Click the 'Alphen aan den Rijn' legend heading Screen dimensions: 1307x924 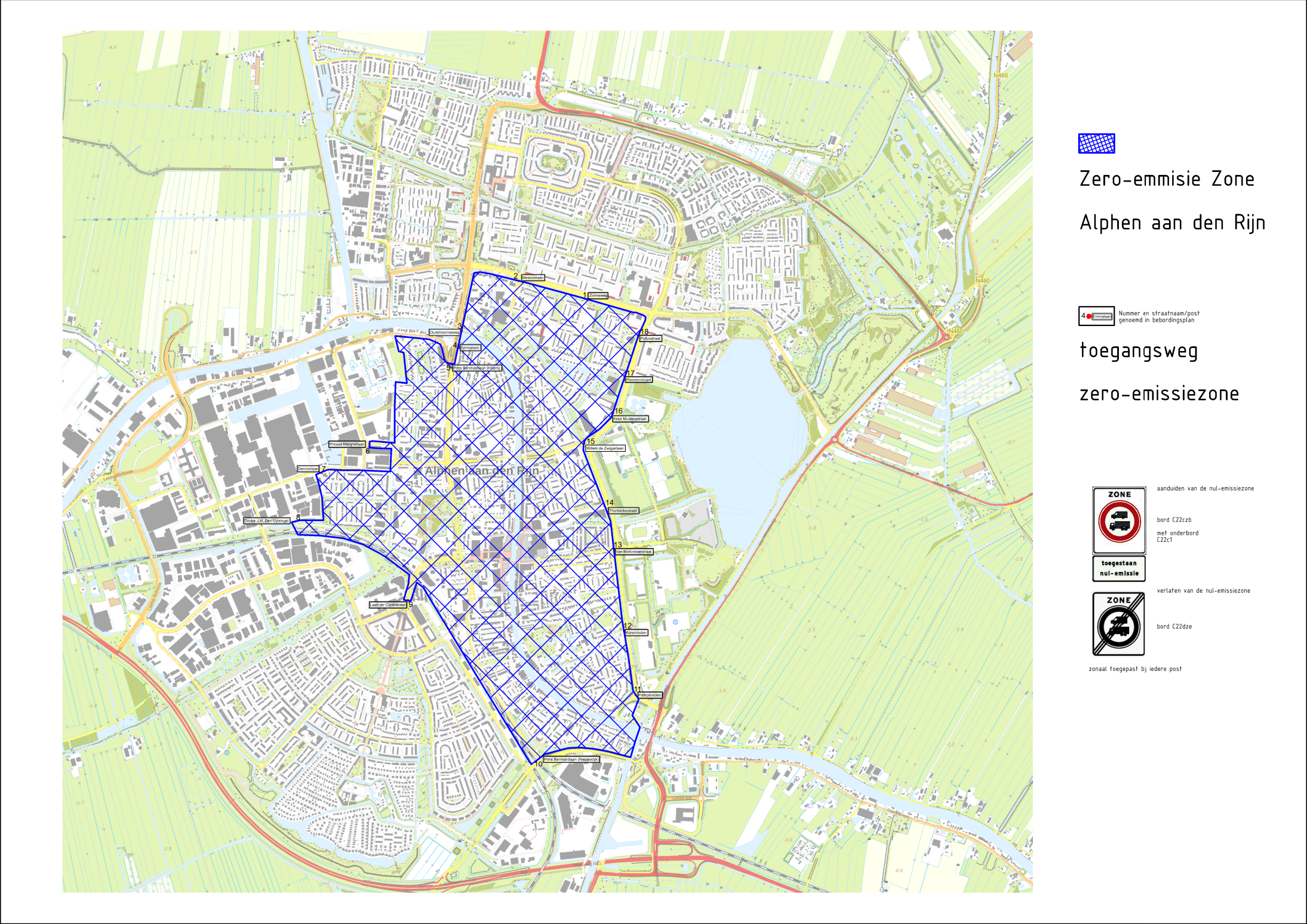pos(1172,223)
